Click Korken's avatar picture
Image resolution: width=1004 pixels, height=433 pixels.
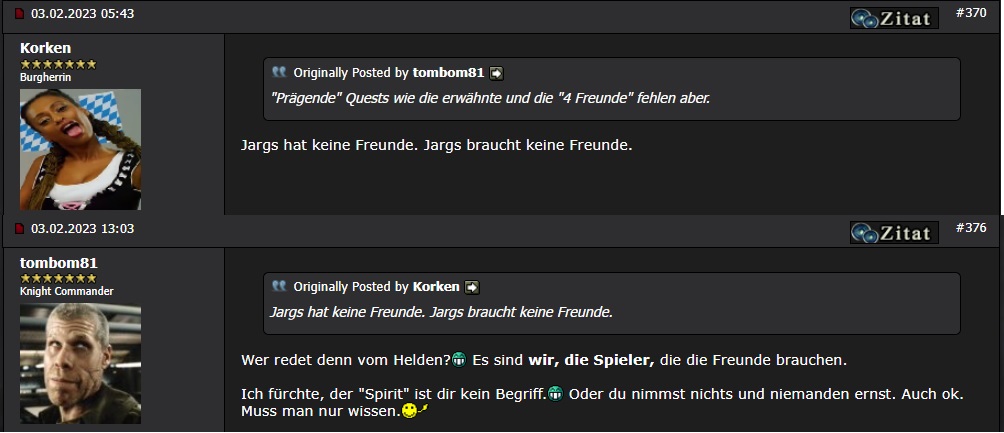click(x=80, y=149)
